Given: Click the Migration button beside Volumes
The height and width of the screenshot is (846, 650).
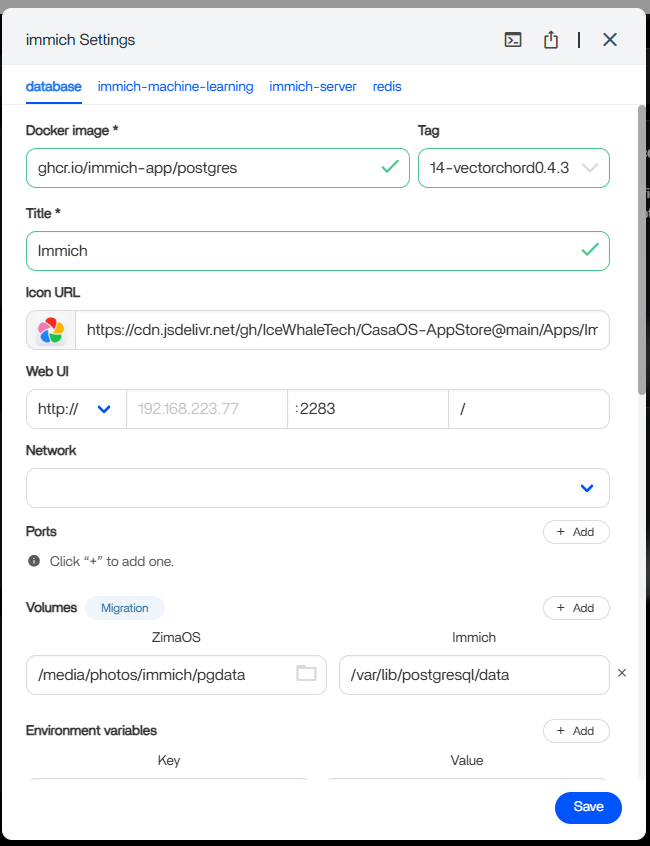Looking at the screenshot, I should pos(125,608).
